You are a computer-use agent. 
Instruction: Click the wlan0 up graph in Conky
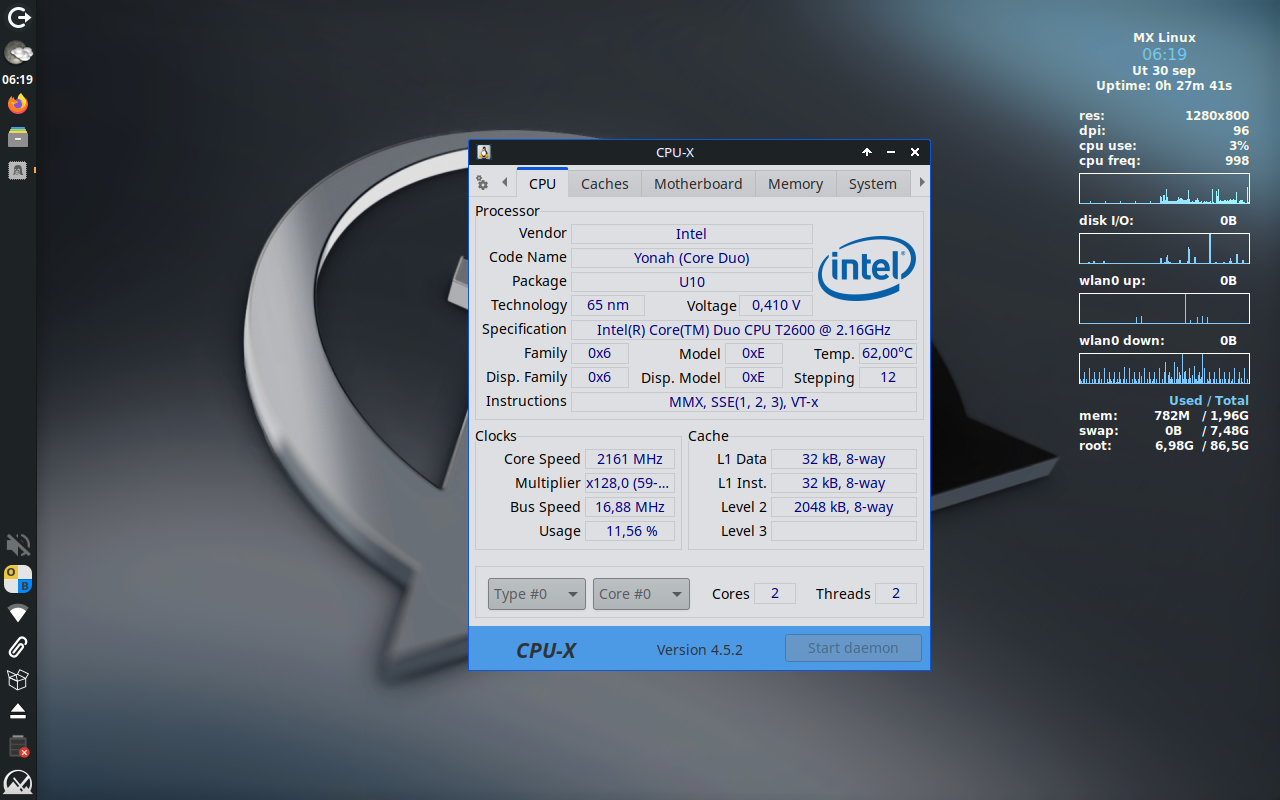1164,309
